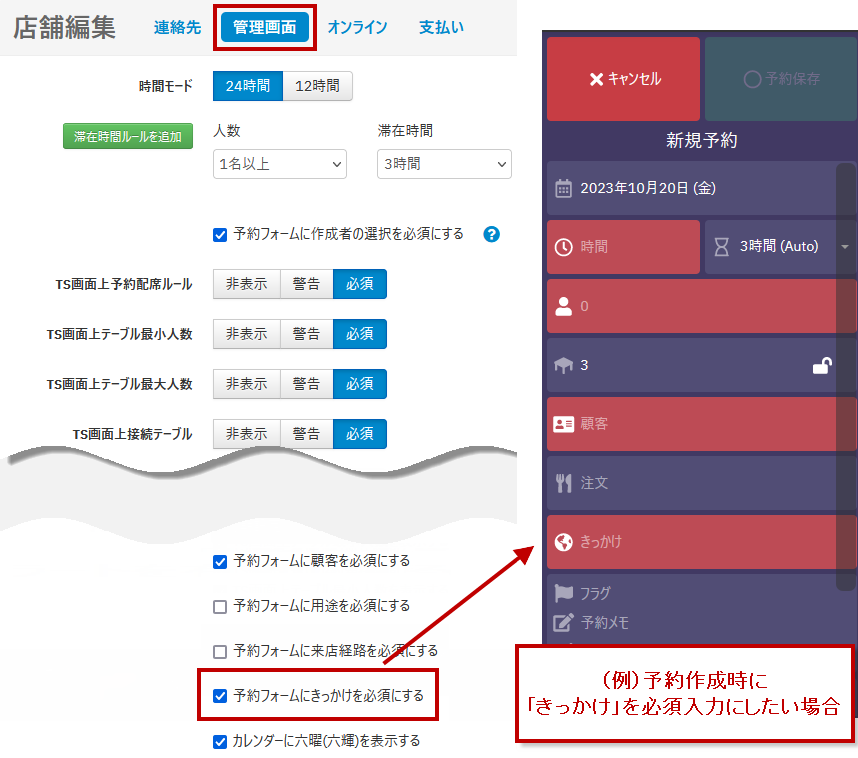Click the red キャンセル button
Viewport: 858px width, 758px height.
(623, 79)
